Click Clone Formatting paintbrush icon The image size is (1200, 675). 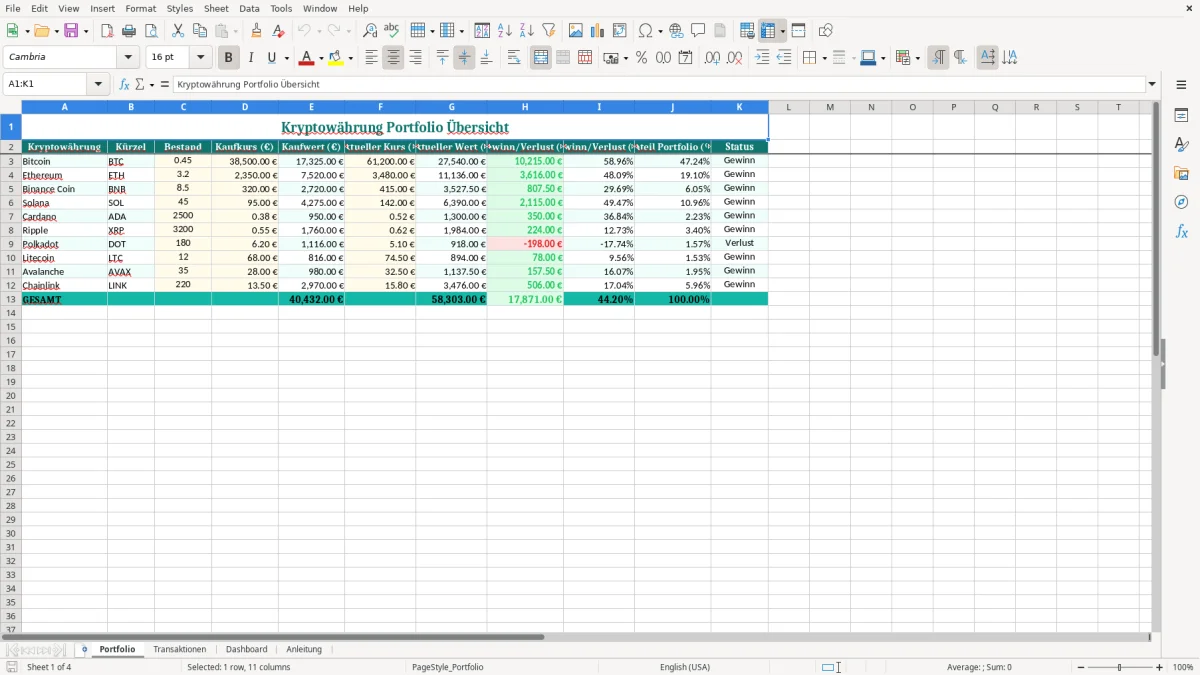[x=257, y=31]
